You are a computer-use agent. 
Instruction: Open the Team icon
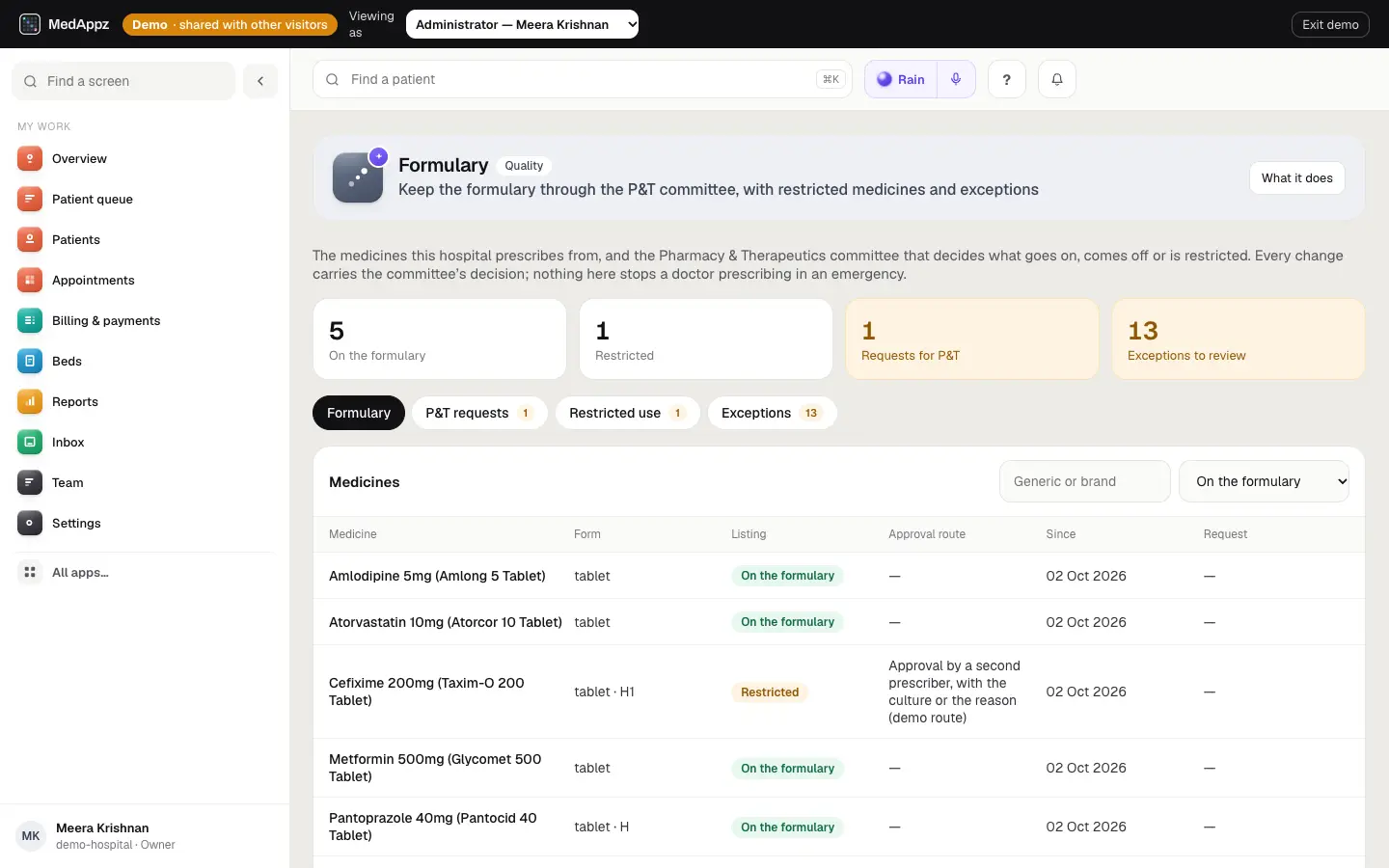pyautogui.click(x=30, y=483)
